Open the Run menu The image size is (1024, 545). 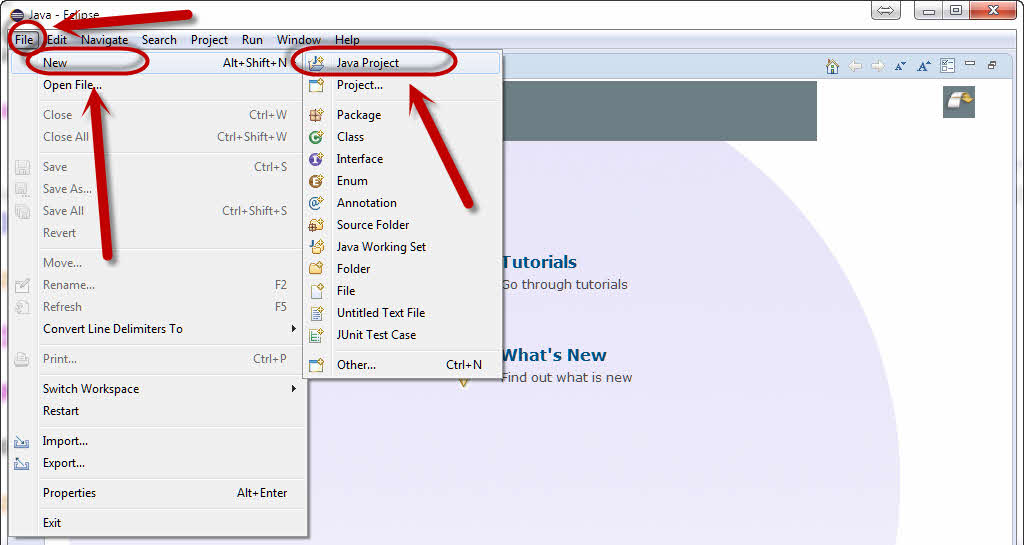(252, 40)
